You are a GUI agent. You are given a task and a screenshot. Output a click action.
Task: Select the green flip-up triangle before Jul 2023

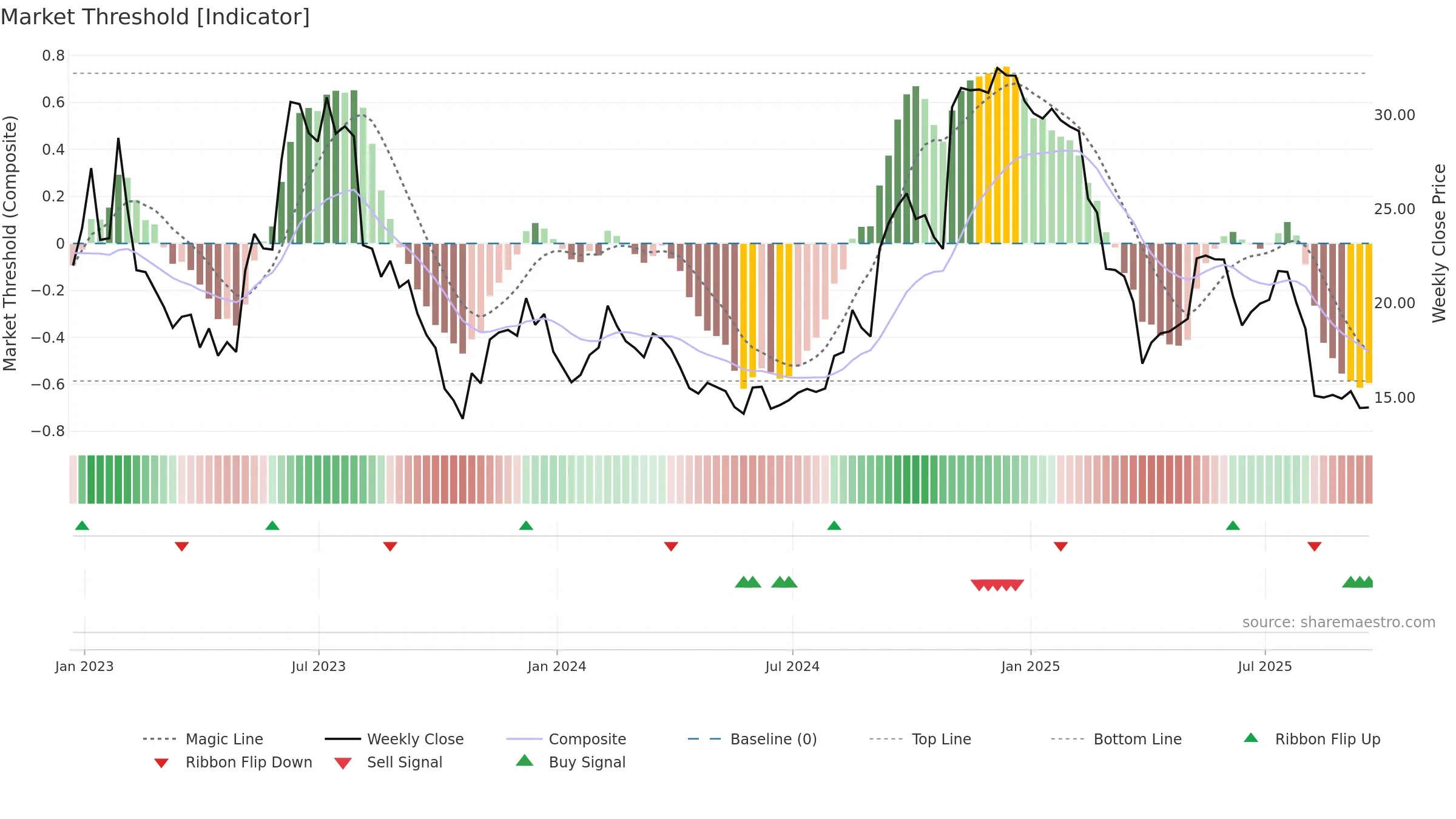click(x=272, y=525)
